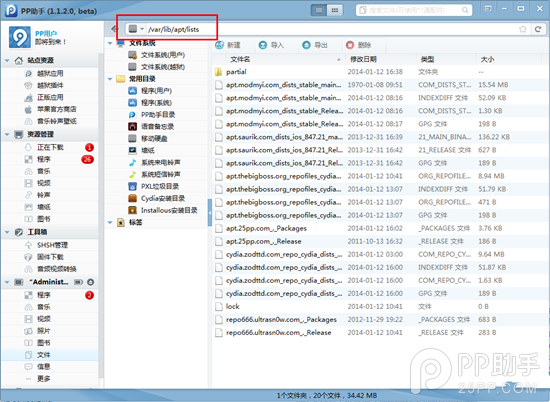Bookmark this folder with the star icon

pos(523,29)
